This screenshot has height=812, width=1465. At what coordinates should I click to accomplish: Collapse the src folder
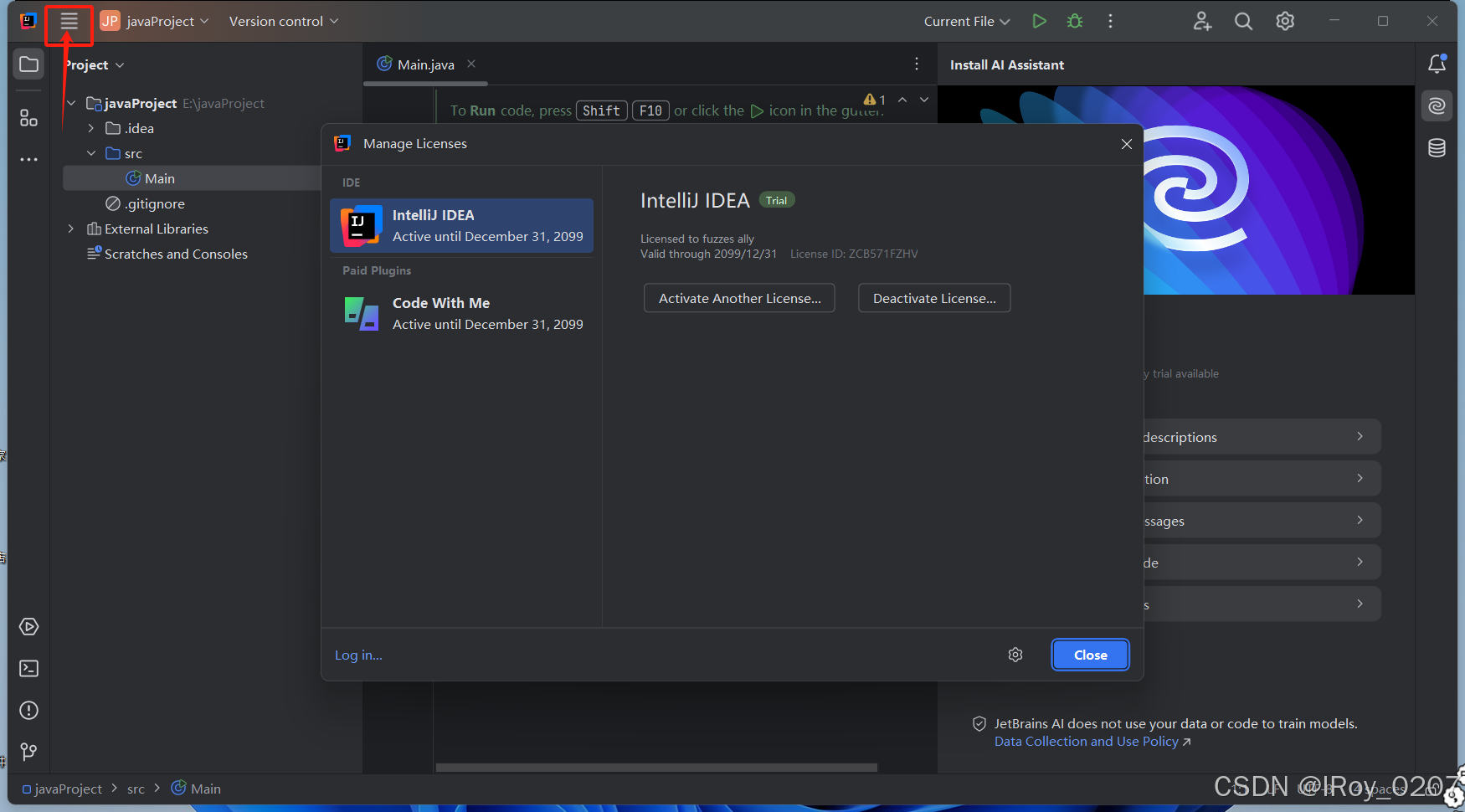(91, 153)
